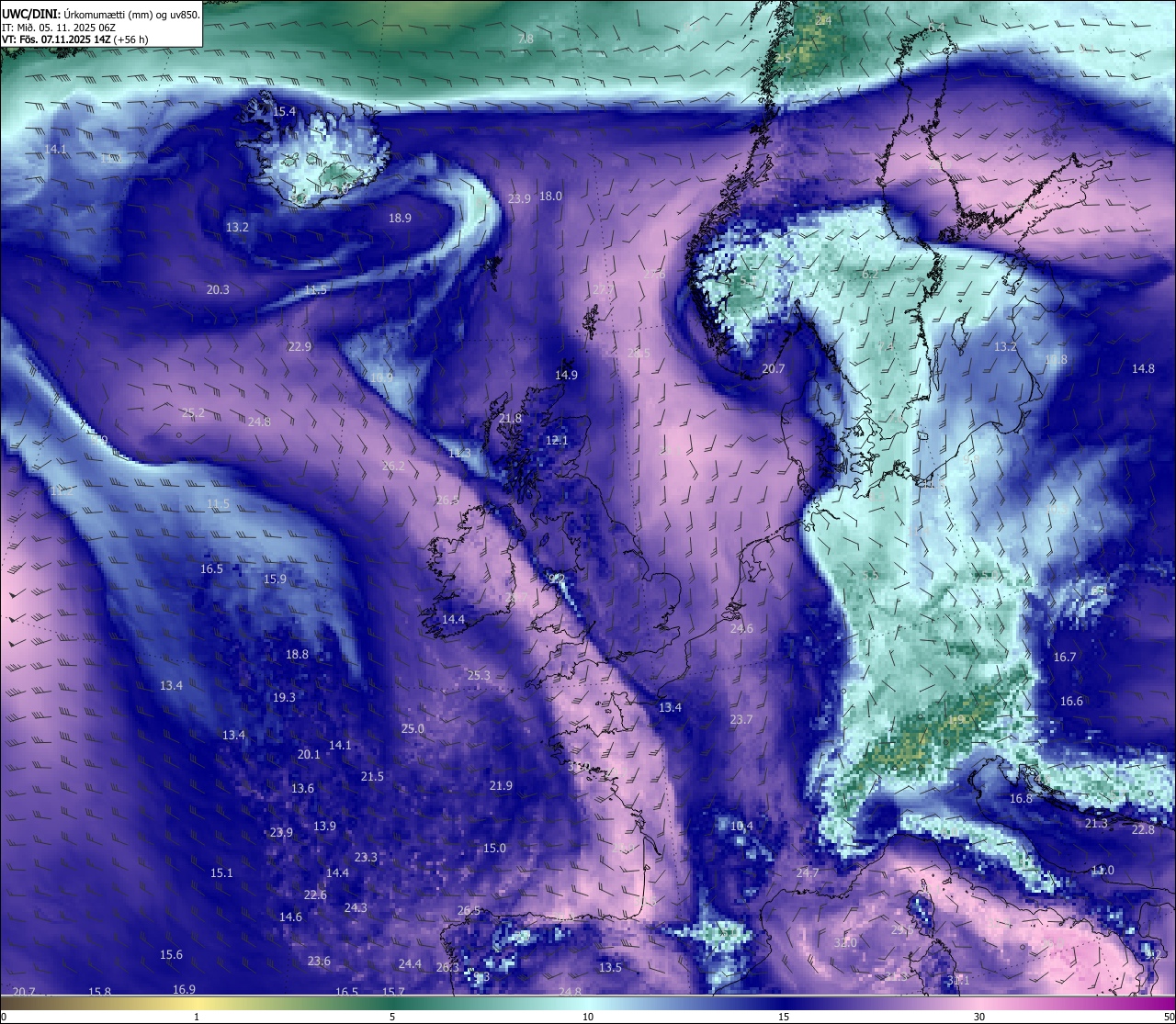Select the 12.1 value over Scotland
This screenshot has width=1176, height=1024.
557,441
